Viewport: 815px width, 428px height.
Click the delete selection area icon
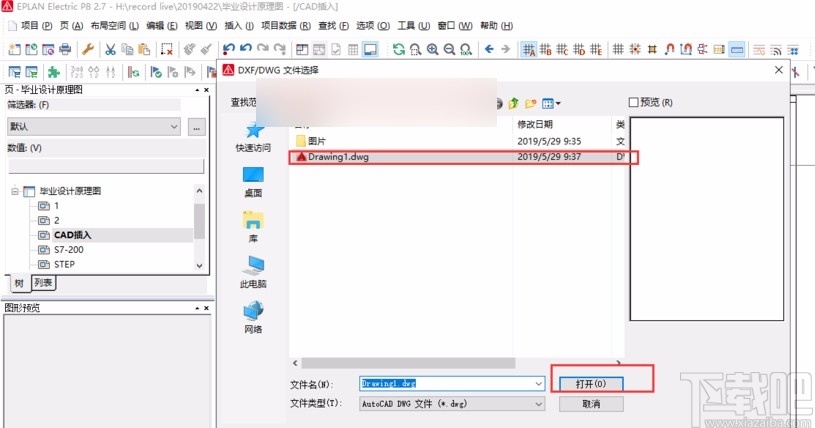click(166, 49)
